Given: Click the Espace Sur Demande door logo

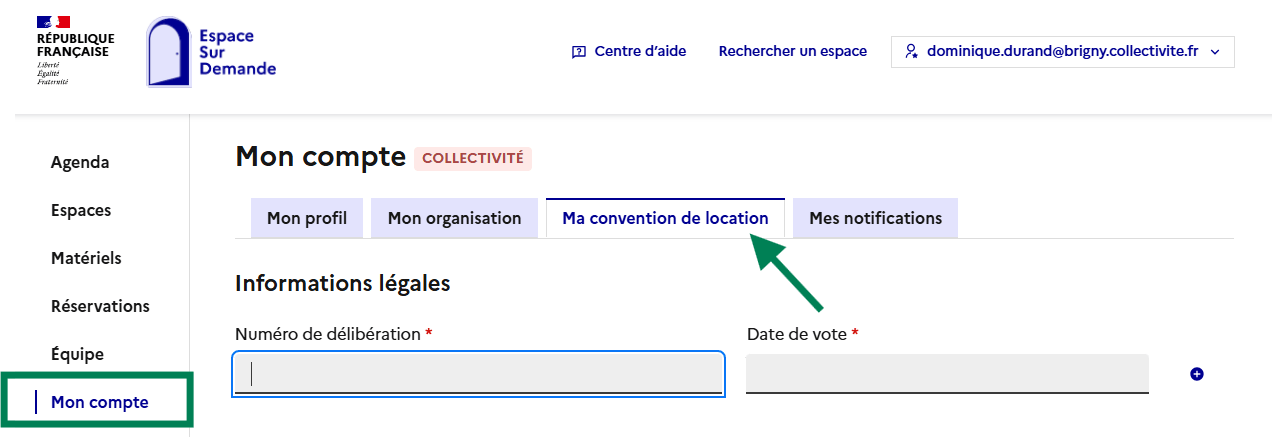Looking at the screenshot, I should point(168,53).
